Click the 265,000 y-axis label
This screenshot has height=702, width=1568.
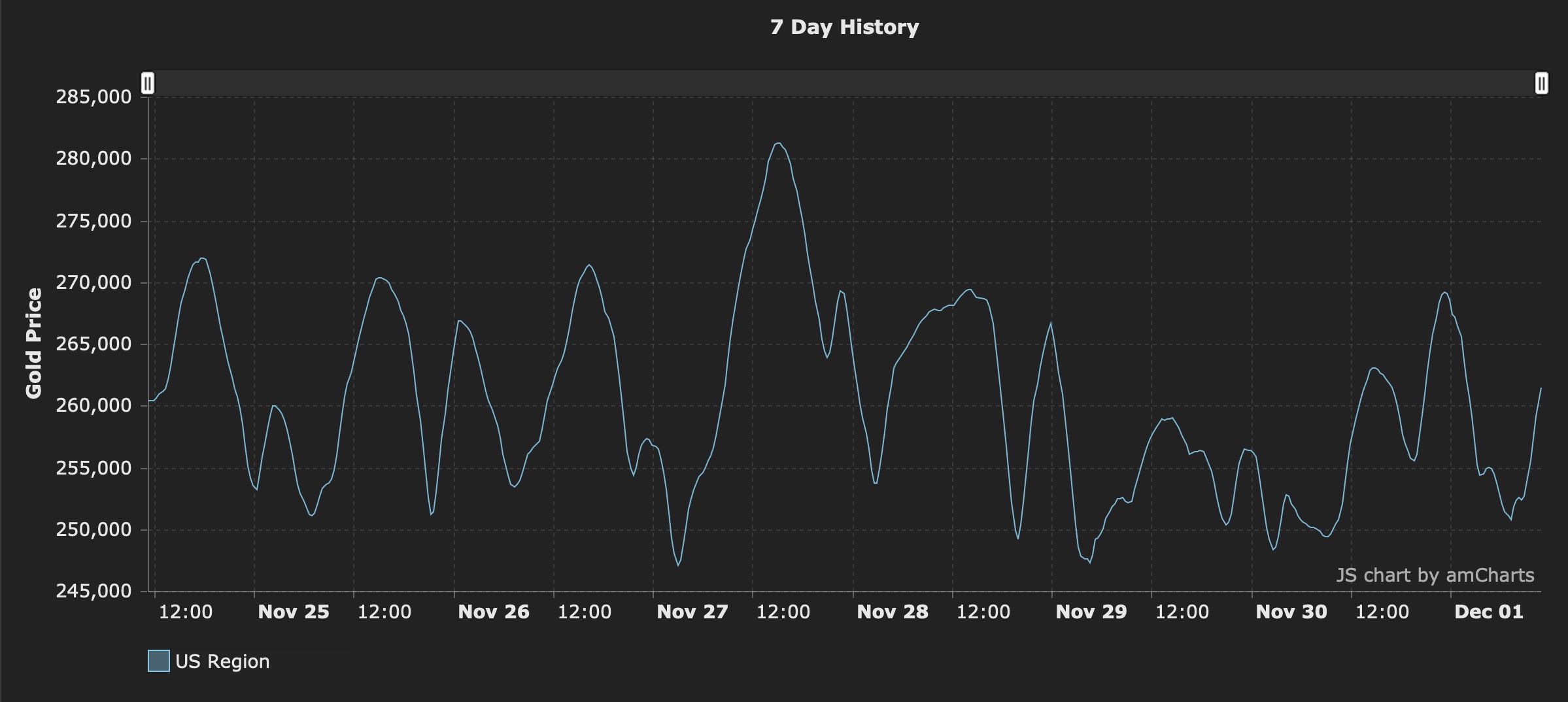pyautogui.click(x=94, y=344)
